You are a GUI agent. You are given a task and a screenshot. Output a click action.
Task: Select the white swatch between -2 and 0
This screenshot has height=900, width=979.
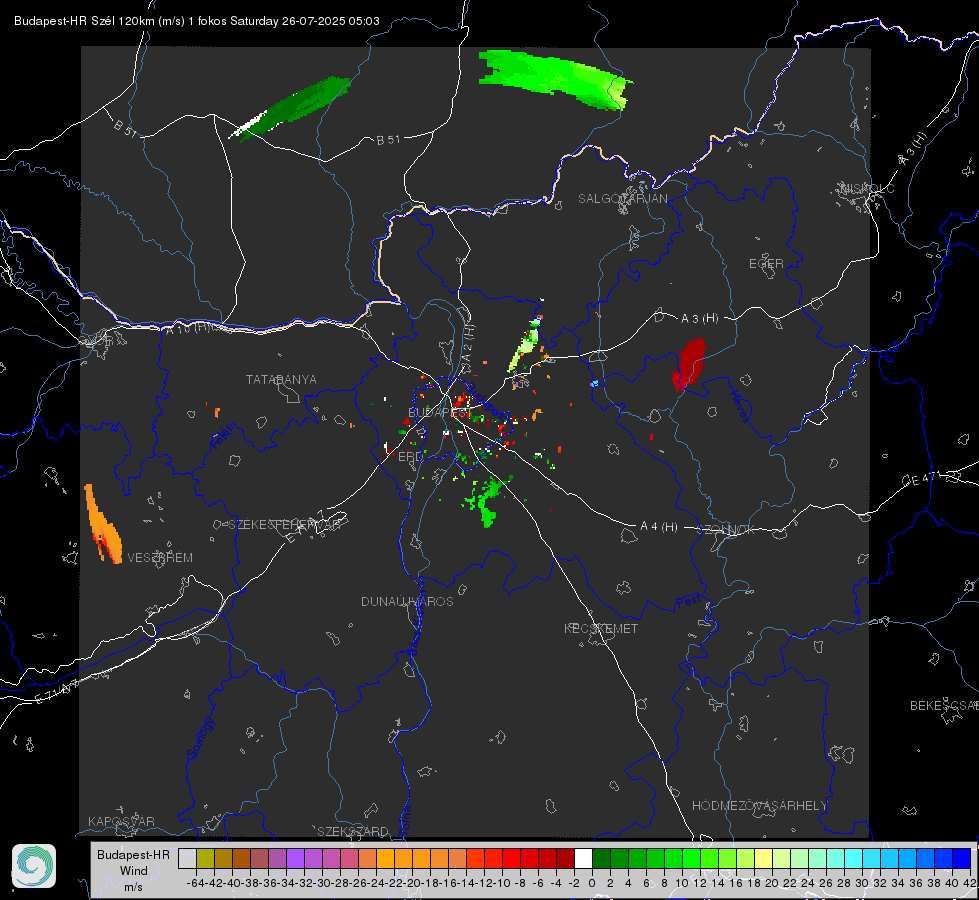(x=583, y=858)
